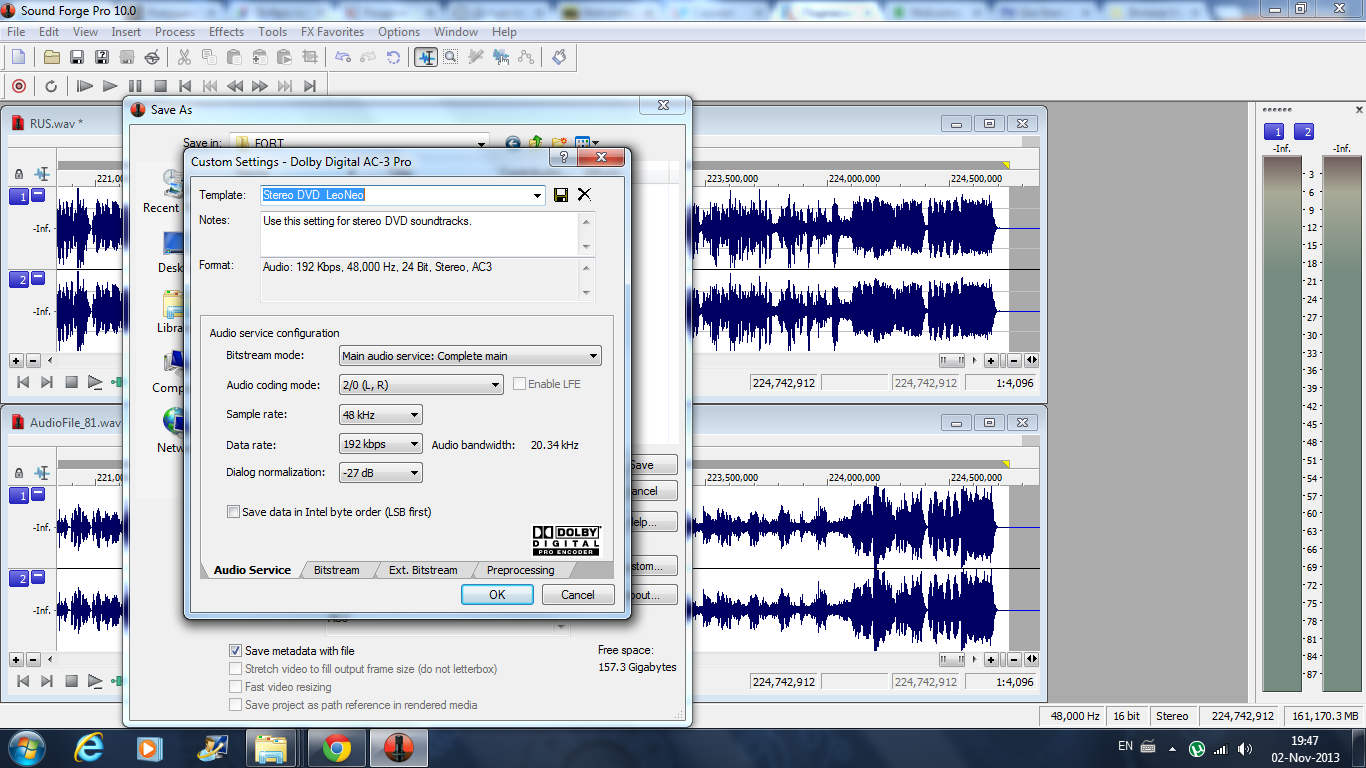Select the Magnify tool
Image resolution: width=1366 pixels, height=768 pixels.
point(451,57)
